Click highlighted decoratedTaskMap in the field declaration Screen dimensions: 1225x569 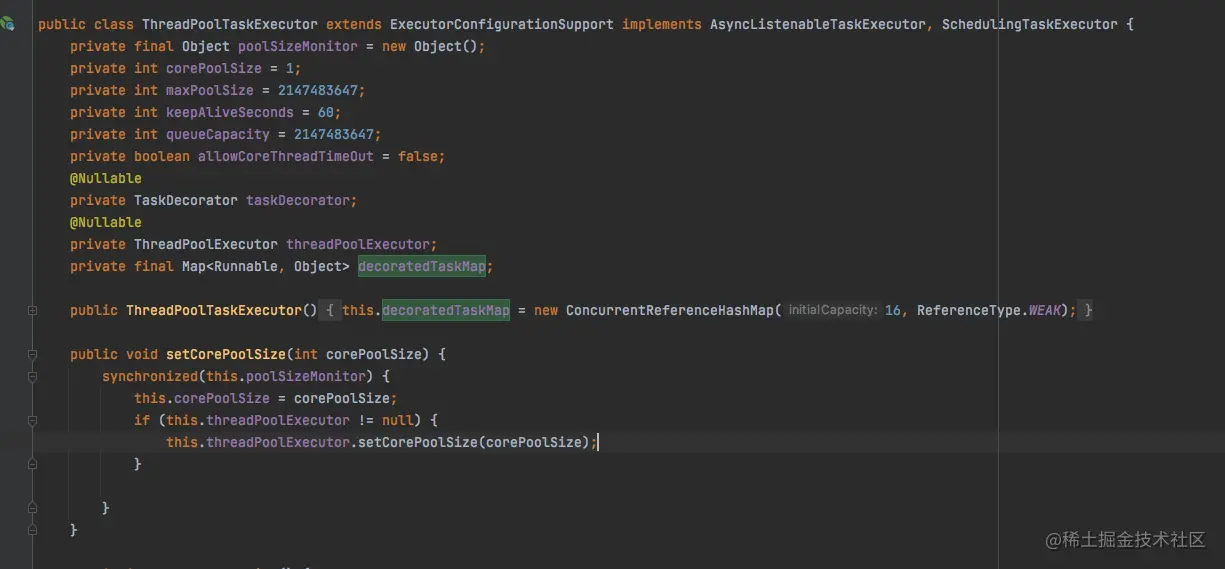[422, 266]
